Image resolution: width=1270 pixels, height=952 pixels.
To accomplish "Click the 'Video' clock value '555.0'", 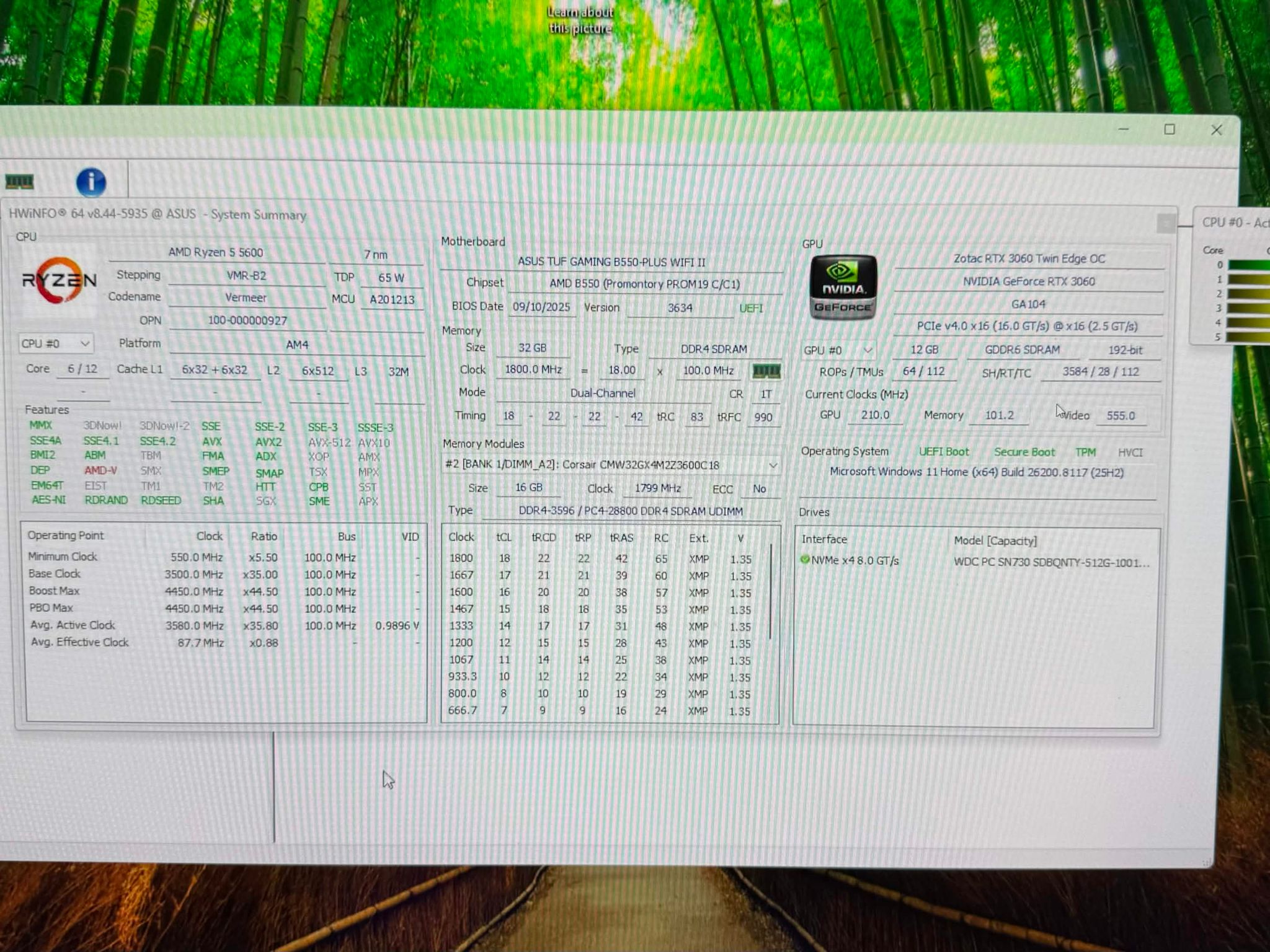I will [x=1121, y=415].
